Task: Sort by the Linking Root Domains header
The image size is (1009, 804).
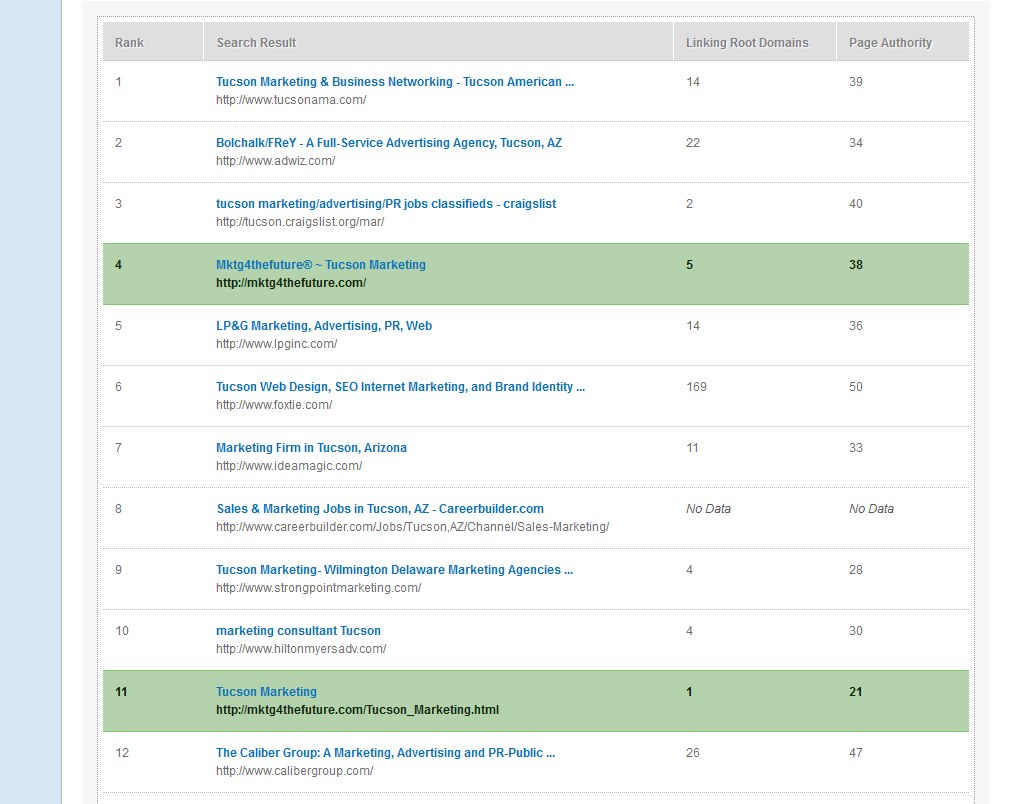Action: point(746,43)
